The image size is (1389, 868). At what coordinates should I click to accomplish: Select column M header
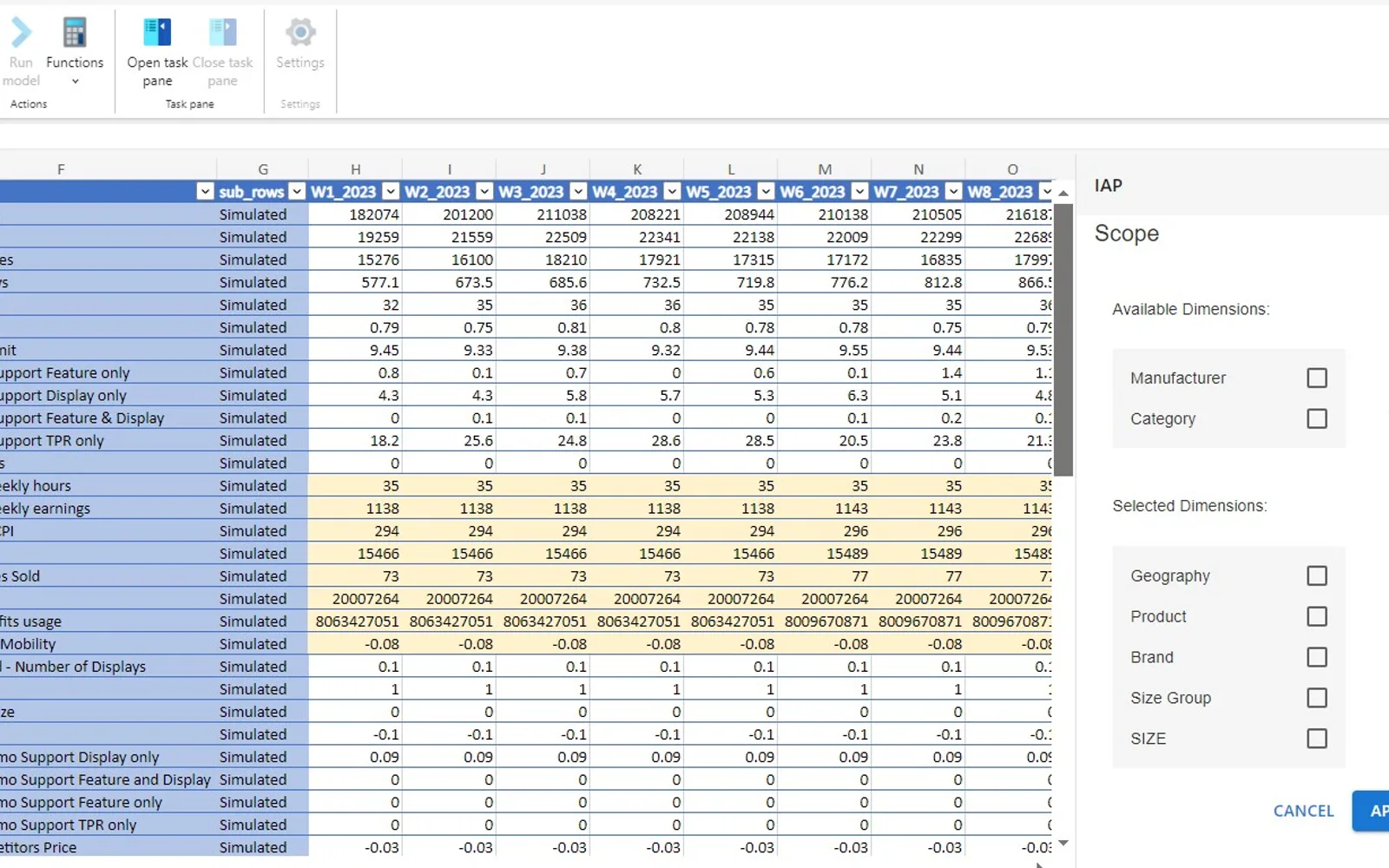[825, 169]
